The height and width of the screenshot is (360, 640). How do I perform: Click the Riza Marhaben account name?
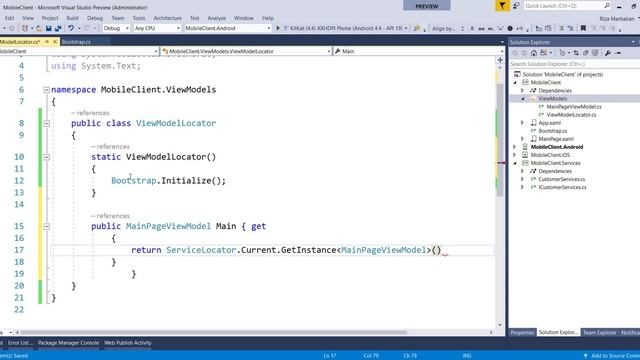617,19
